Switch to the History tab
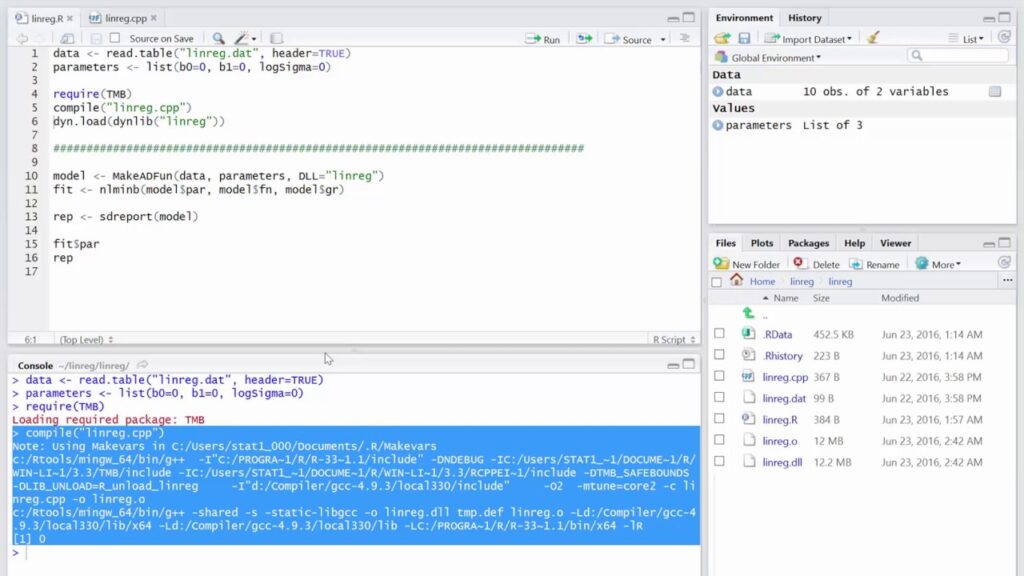Viewport: 1024px width, 576px height. click(804, 18)
